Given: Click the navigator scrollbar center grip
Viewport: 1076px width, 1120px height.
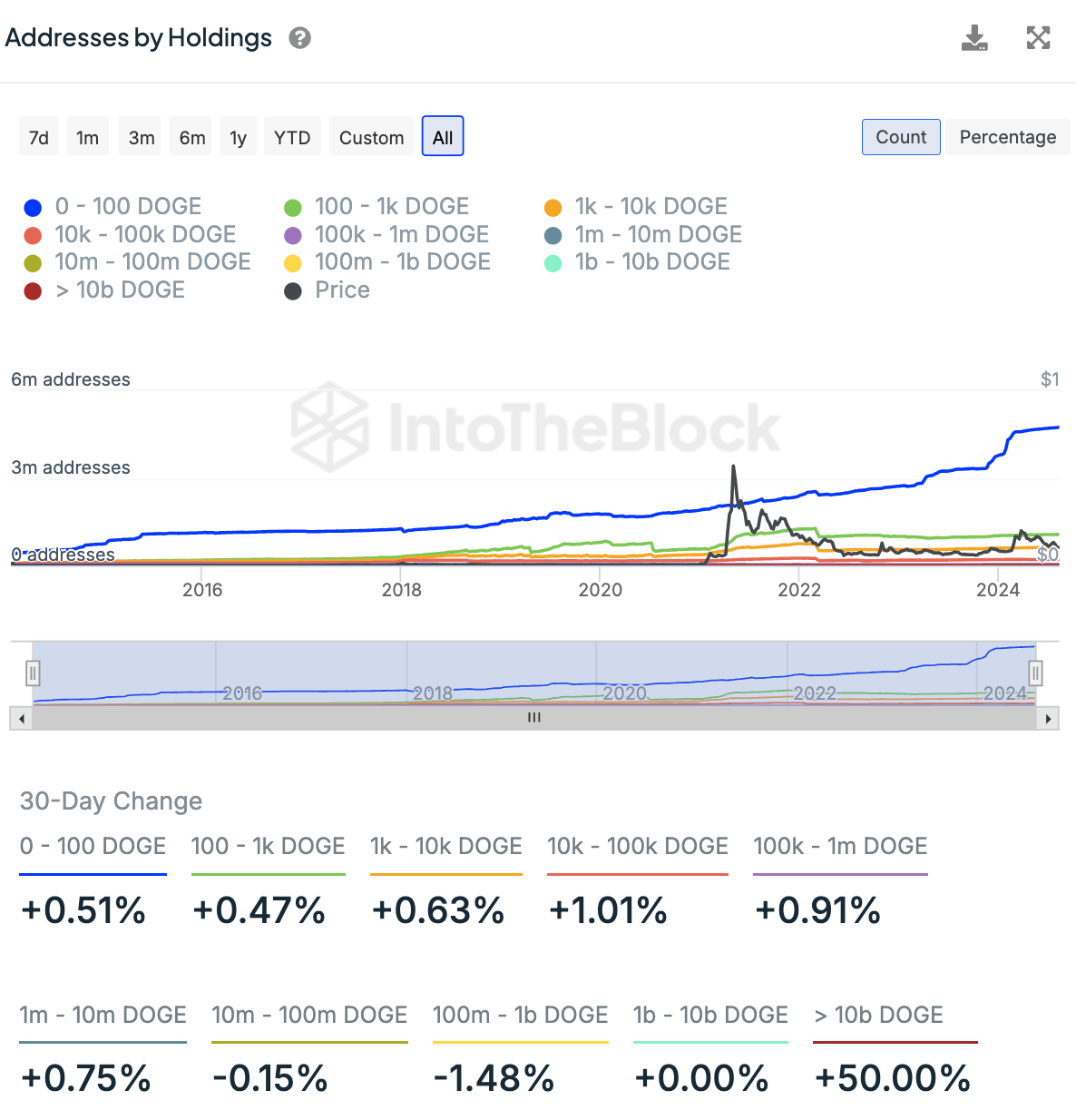Looking at the screenshot, I should coord(534,718).
